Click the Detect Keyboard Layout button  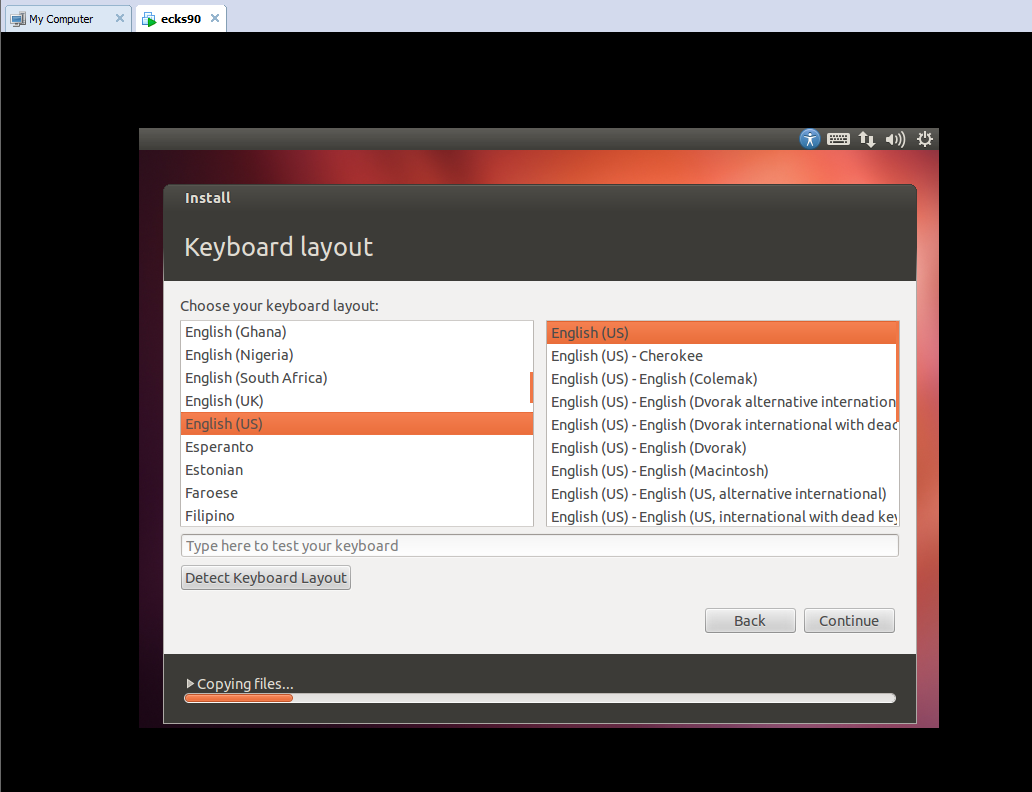coord(266,577)
